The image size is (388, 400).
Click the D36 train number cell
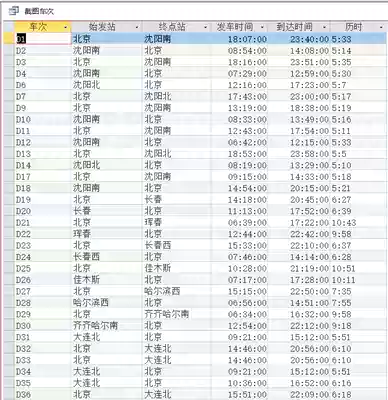click(x=43, y=394)
